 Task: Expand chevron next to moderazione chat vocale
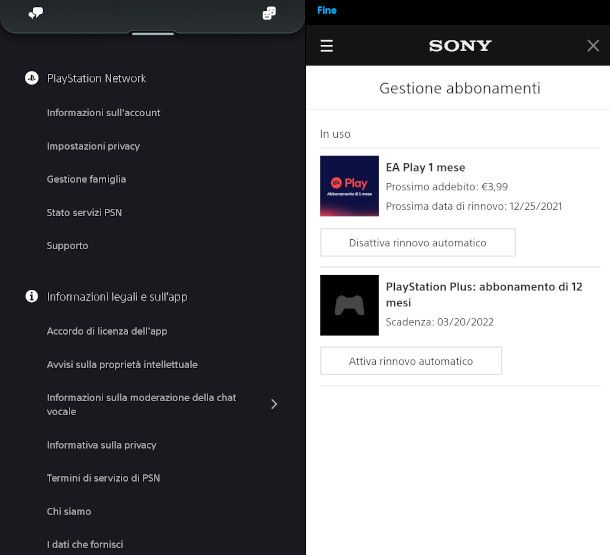(x=274, y=404)
